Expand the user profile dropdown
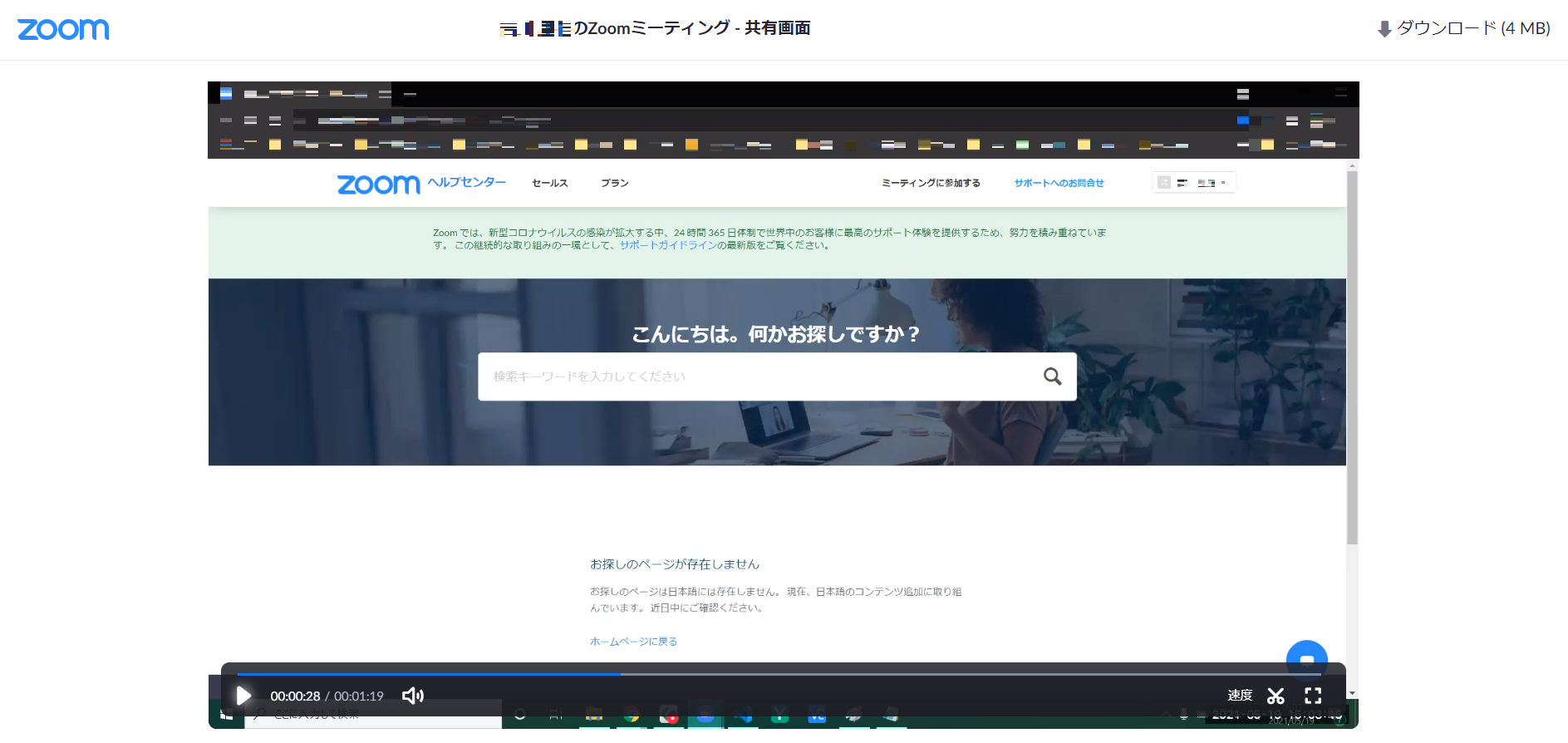The image size is (1568, 743). (x=1194, y=183)
